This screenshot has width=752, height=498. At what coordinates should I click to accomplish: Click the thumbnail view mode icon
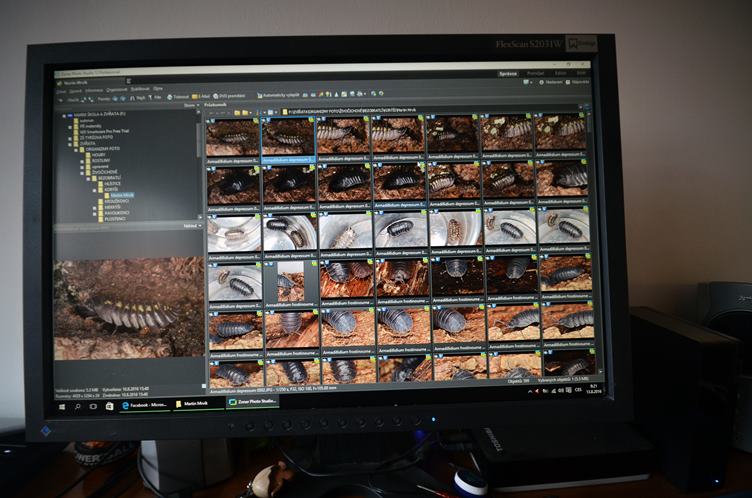click(x=271, y=112)
